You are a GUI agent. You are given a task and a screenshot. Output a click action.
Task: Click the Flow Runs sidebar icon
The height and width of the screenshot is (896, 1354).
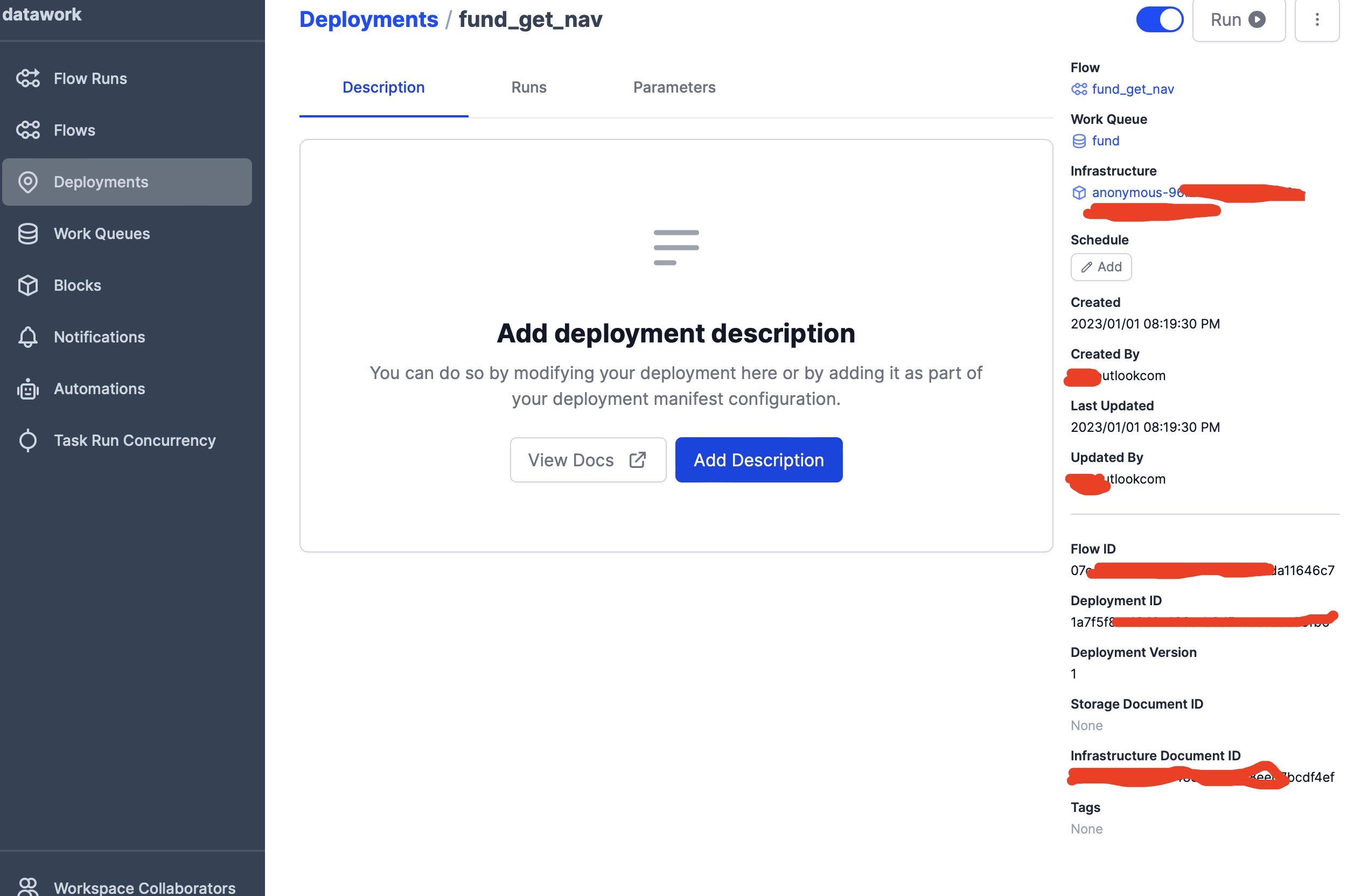tap(27, 78)
